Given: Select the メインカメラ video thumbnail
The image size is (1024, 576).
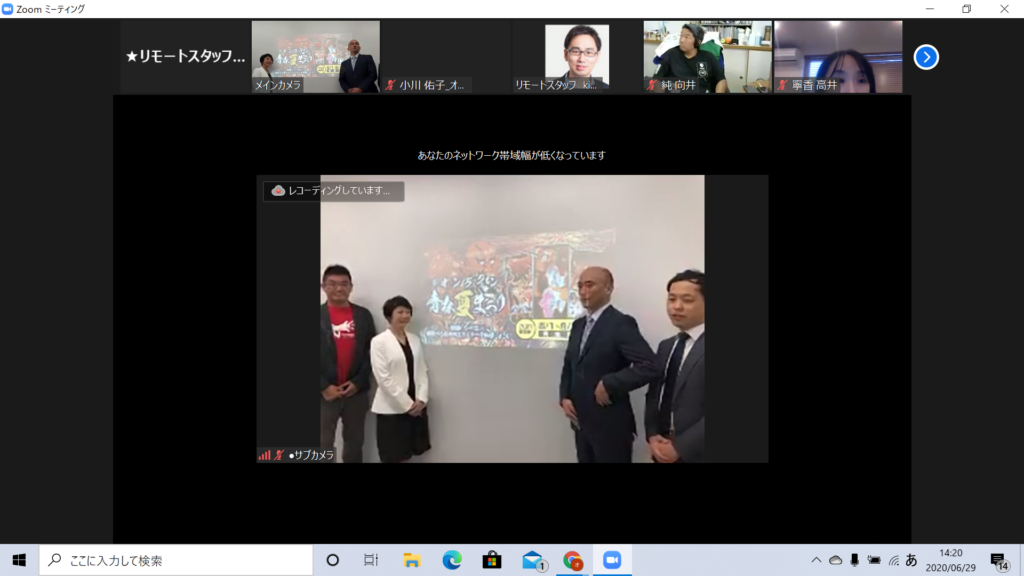Looking at the screenshot, I should pyautogui.click(x=315, y=57).
